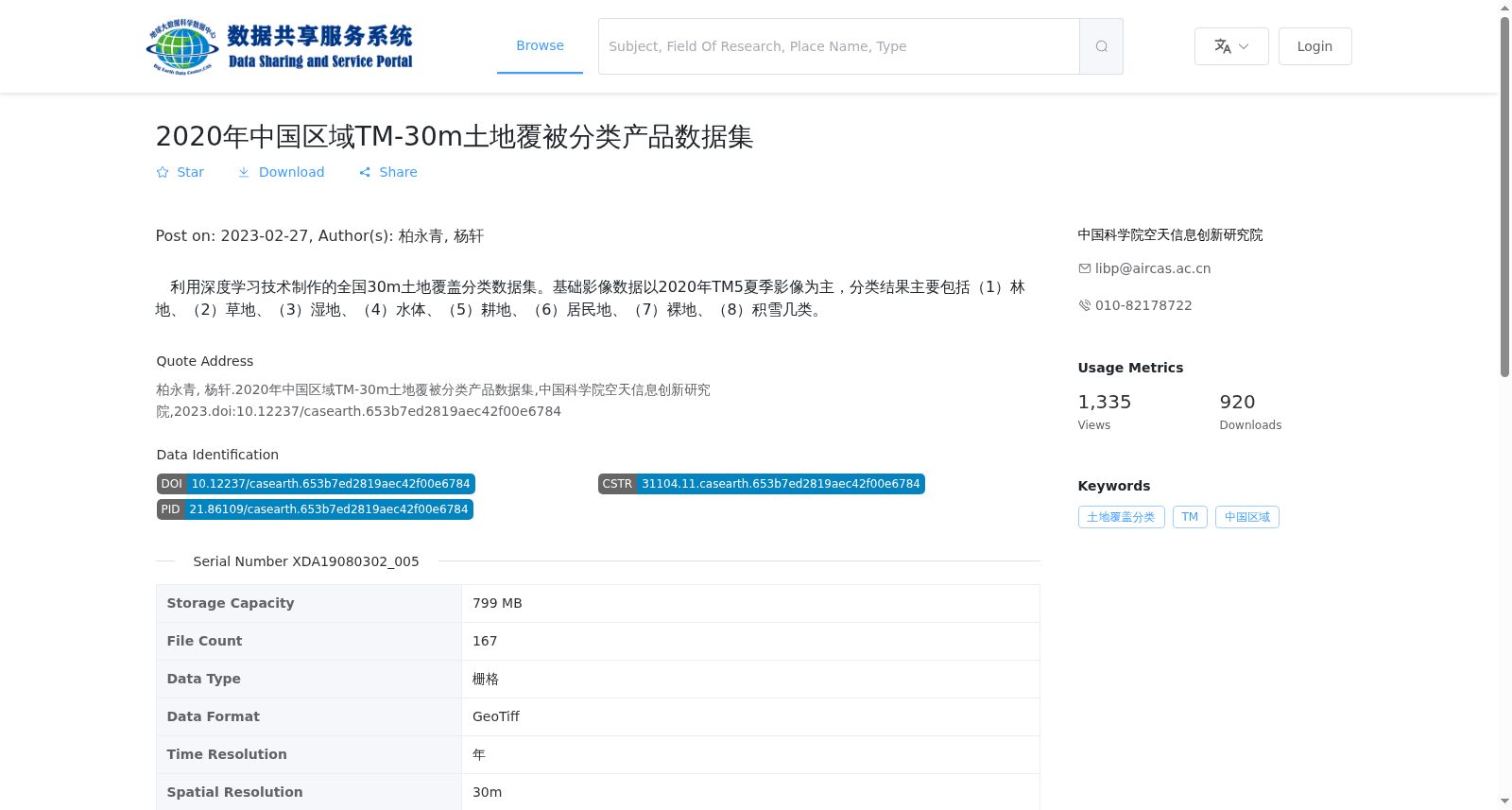Focus the subject search input field
Viewport: 1512px width, 810px height.
[x=838, y=46]
